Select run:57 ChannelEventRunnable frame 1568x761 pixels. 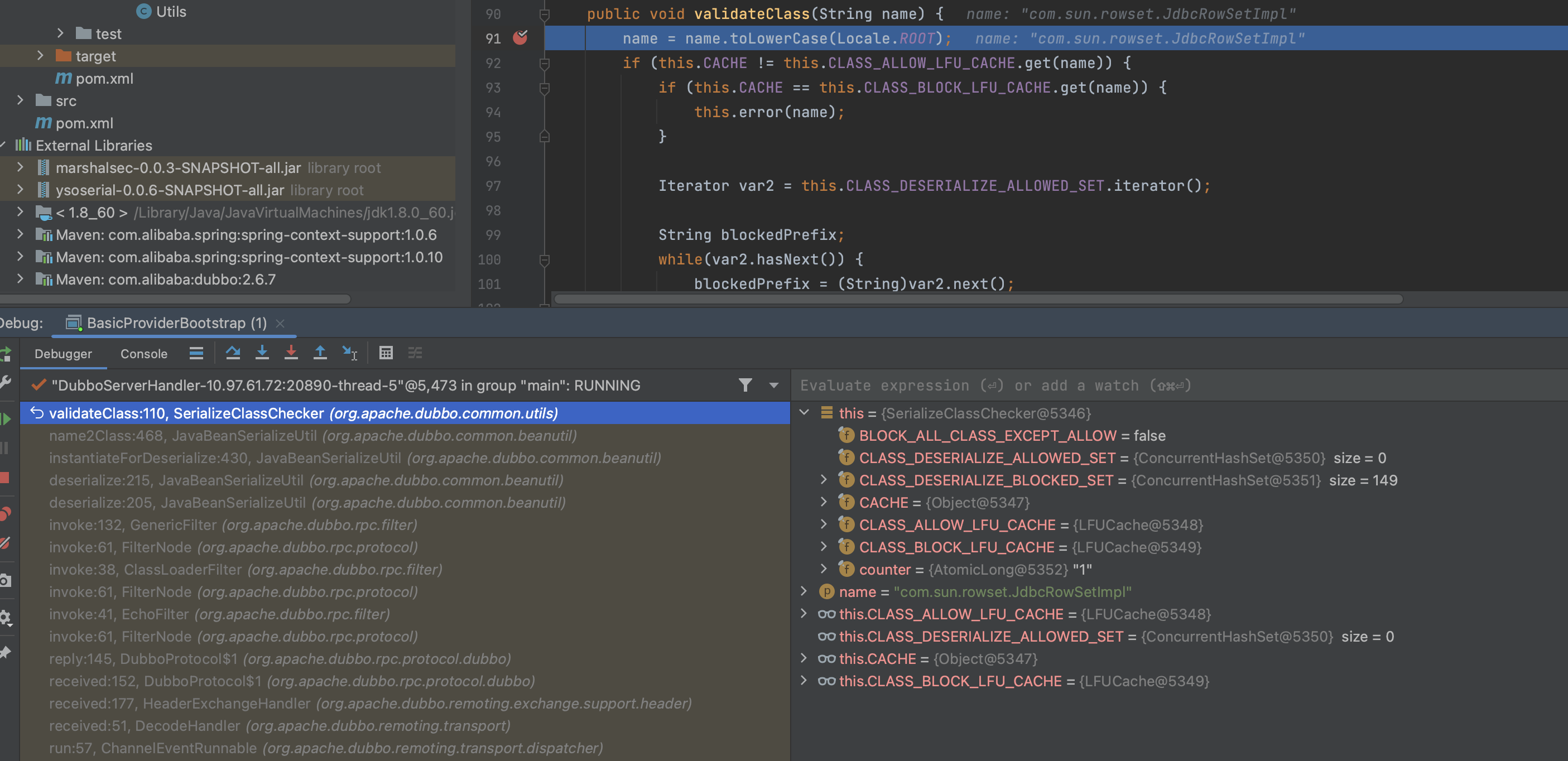coord(405,748)
